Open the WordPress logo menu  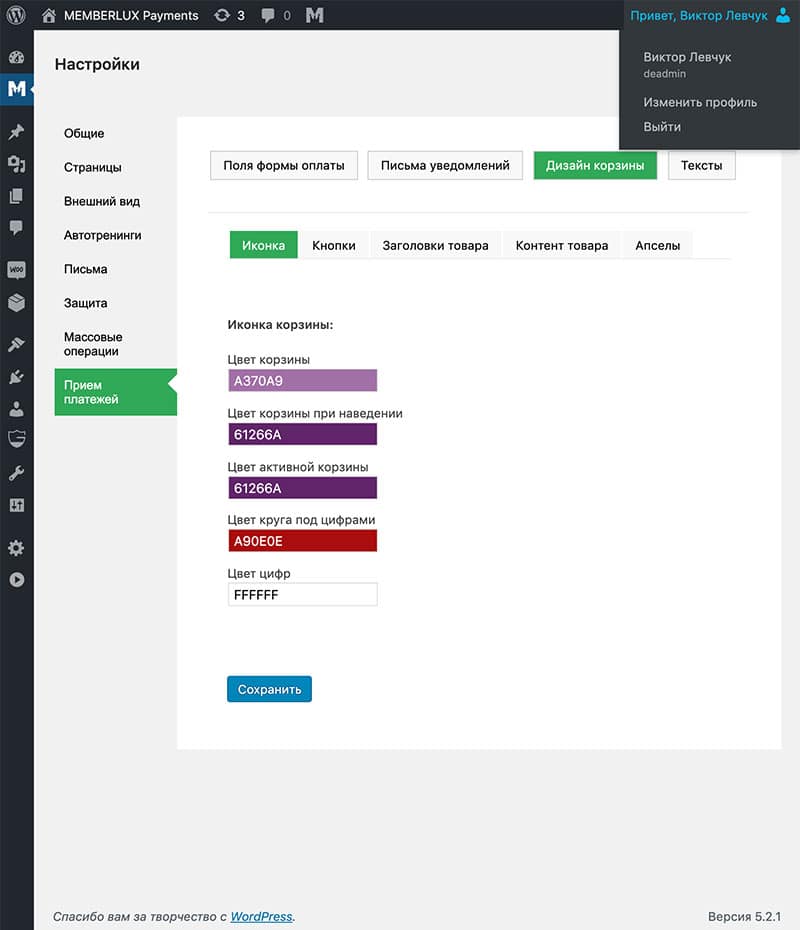pos(16,15)
